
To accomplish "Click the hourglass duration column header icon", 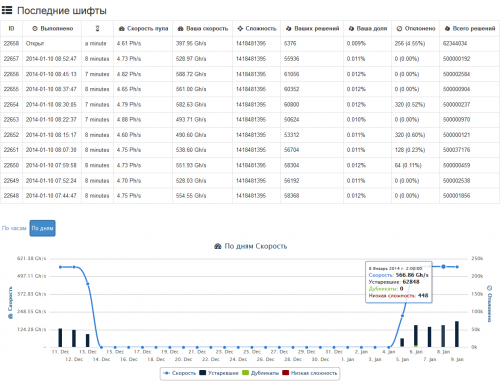I will pos(97,28).
